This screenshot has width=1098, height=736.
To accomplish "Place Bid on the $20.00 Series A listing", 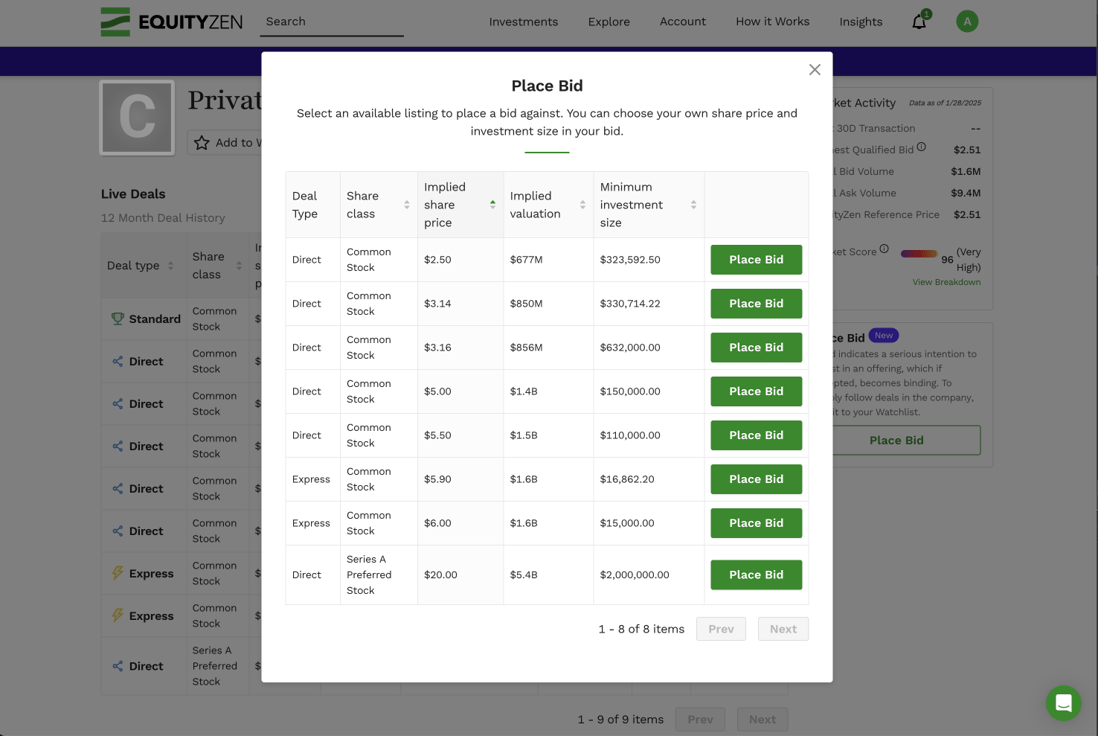I will (756, 574).
